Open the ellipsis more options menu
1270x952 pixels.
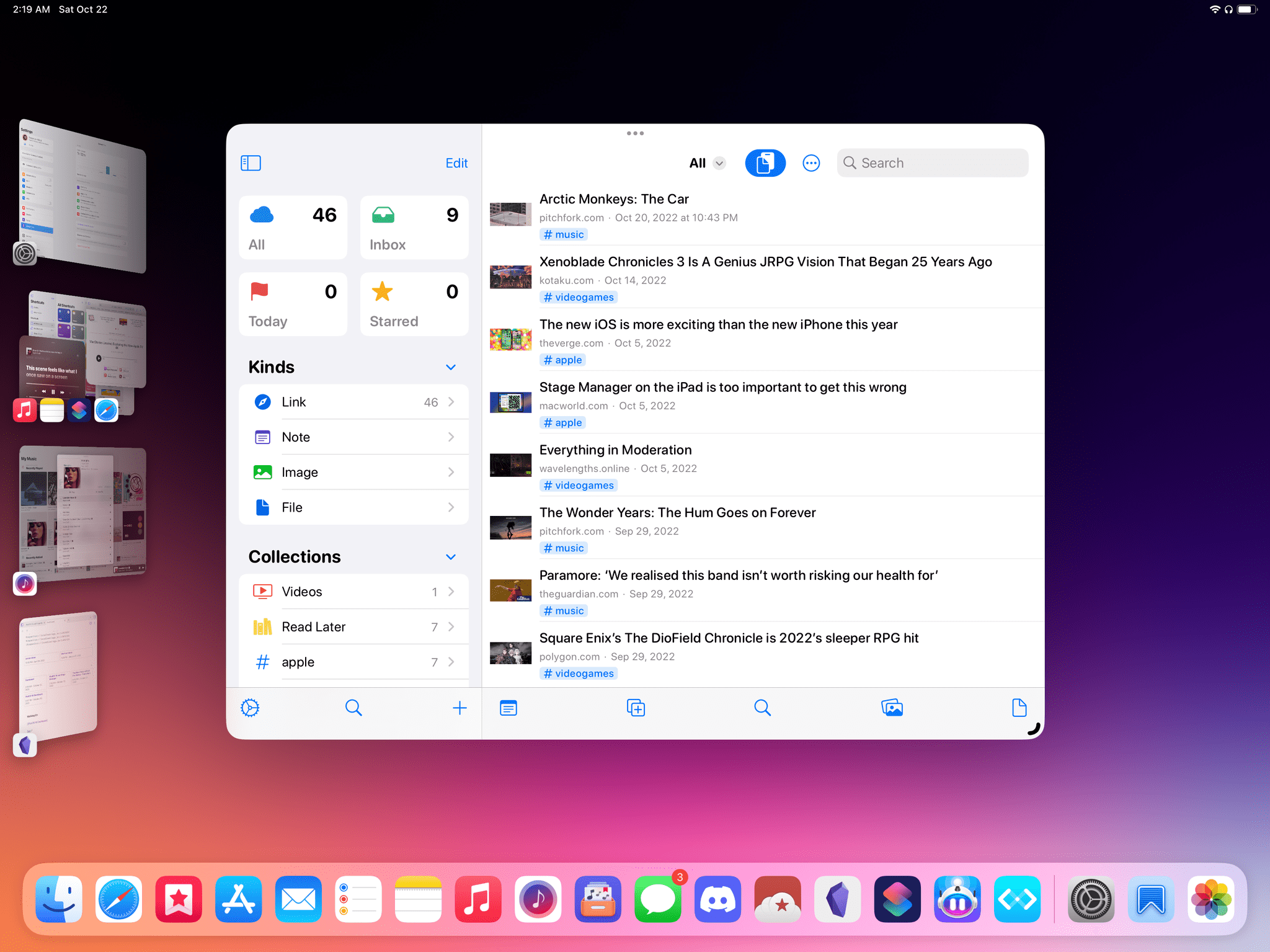coord(811,163)
